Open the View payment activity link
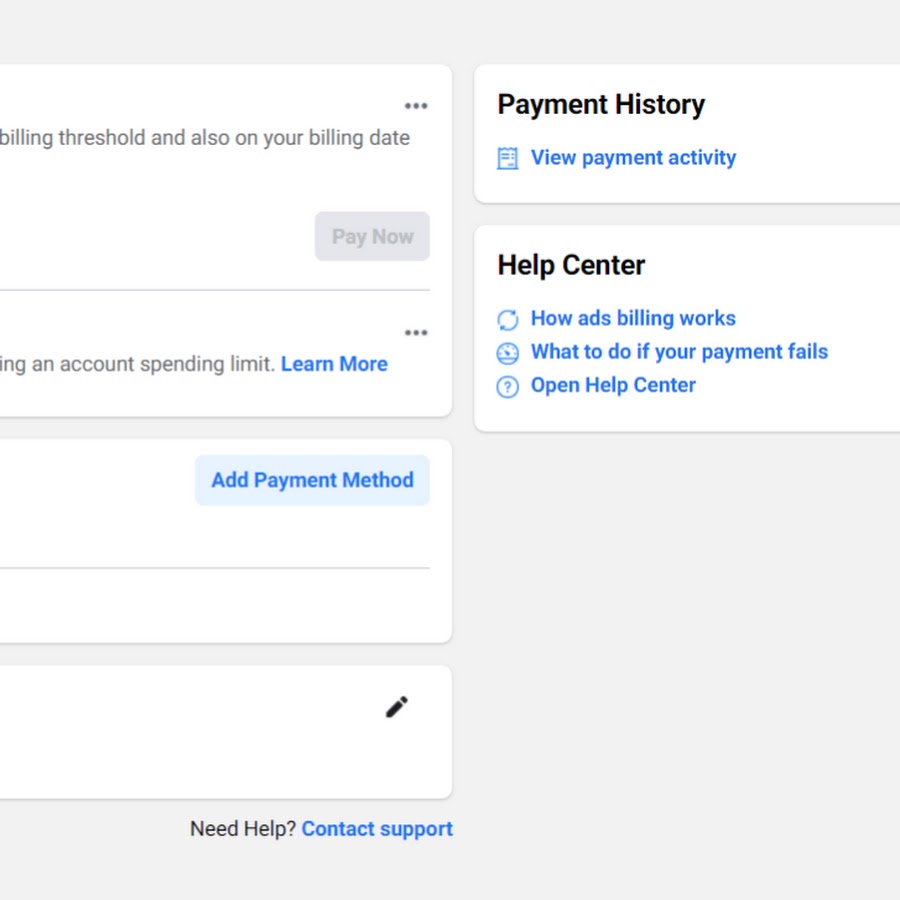Viewport: 900px width, 900px height. (633, 158)
